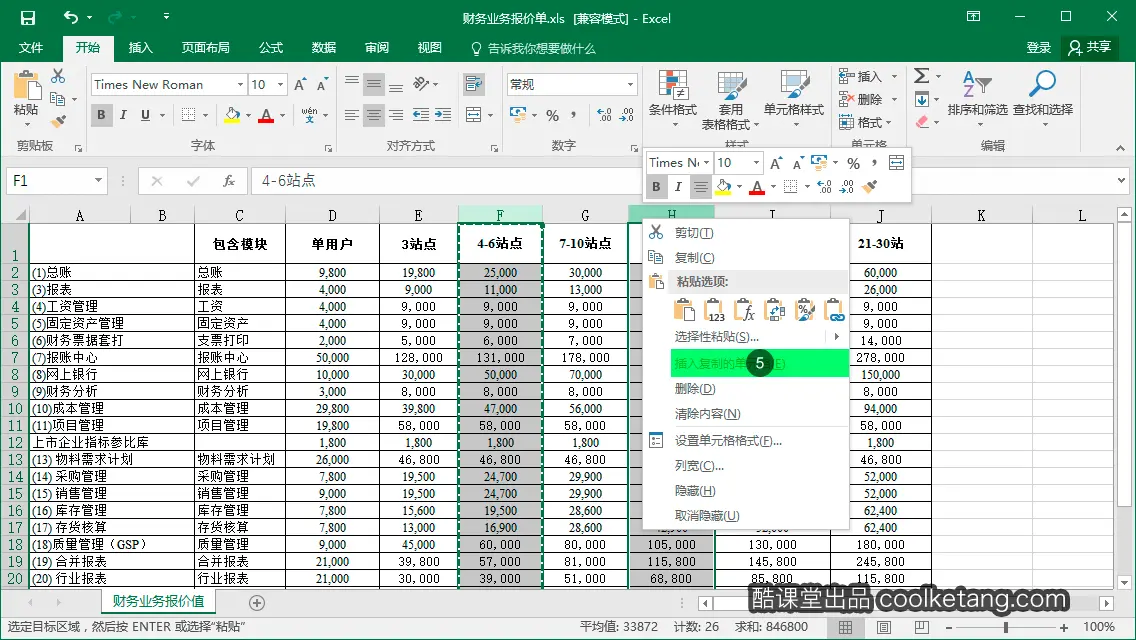The height and width of the screenshot is (640, 1136).
Task: Select the 财务业务报价值 sheet tab
Action: pyautogui.click(x=159, y=602)
